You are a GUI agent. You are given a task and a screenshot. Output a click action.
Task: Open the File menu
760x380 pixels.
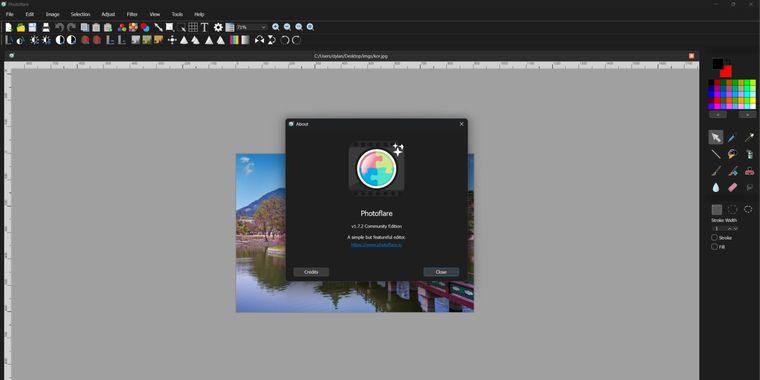click(10, 15)
